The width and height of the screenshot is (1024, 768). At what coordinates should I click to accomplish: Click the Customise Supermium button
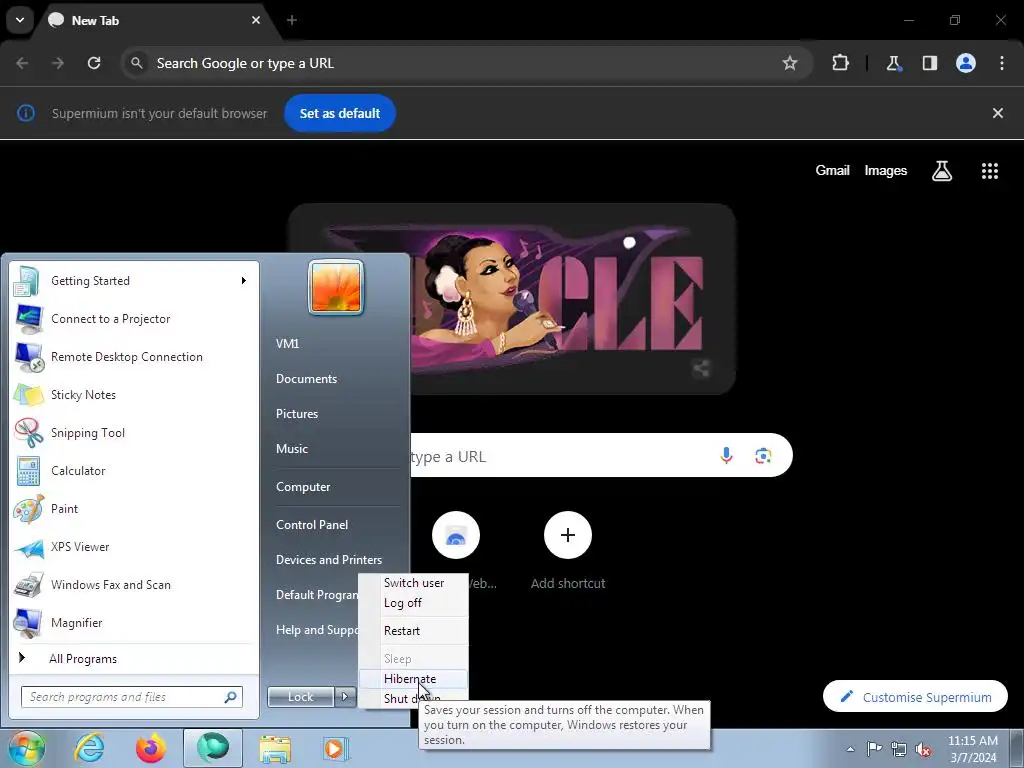pos(916,697)
